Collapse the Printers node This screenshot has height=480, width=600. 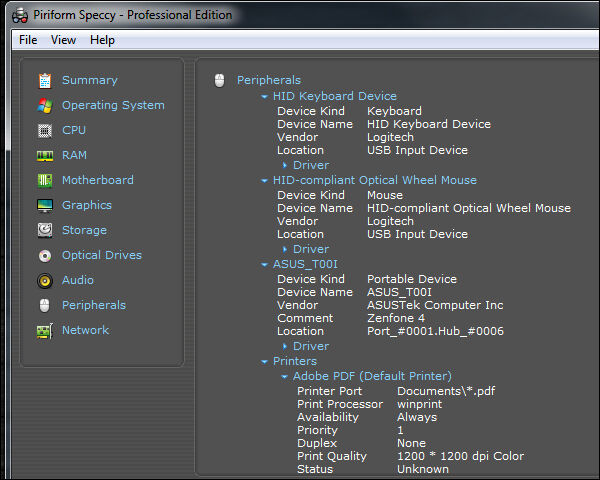[264, 361]
